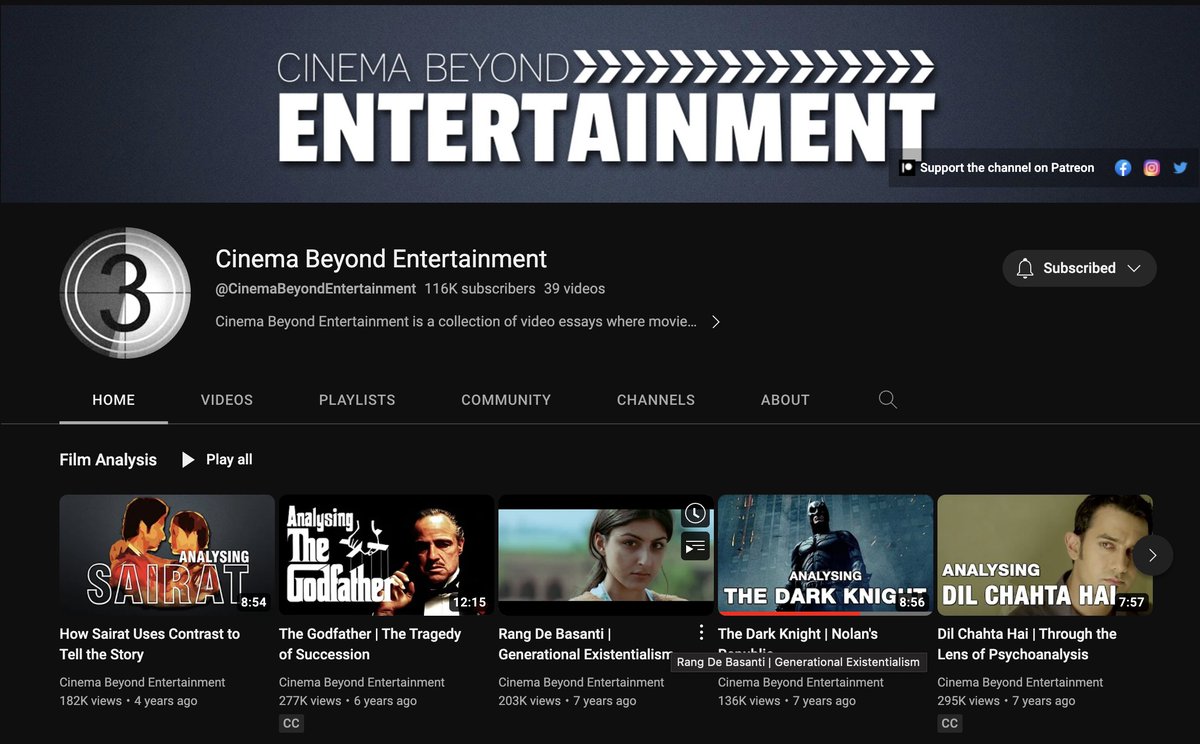Click the 8:54 duration badge on Sairat thumbnail
1200x744 pixels.
coord(254,602)
